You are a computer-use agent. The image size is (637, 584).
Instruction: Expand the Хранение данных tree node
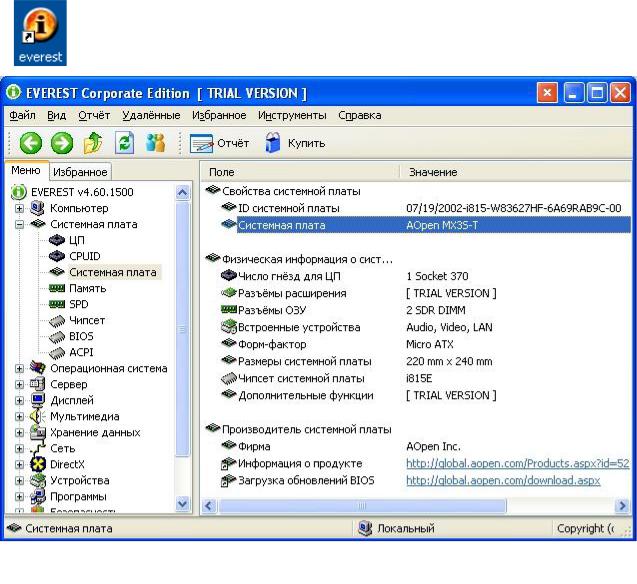coord(19,433)
